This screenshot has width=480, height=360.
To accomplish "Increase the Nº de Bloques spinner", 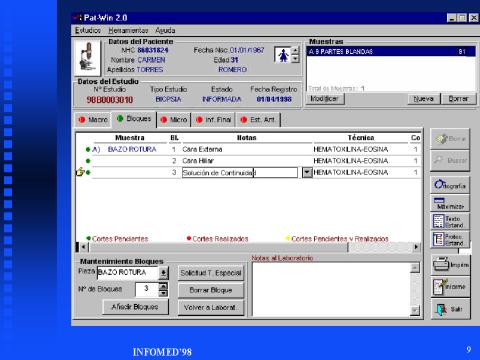I will [x=163, y=286].
